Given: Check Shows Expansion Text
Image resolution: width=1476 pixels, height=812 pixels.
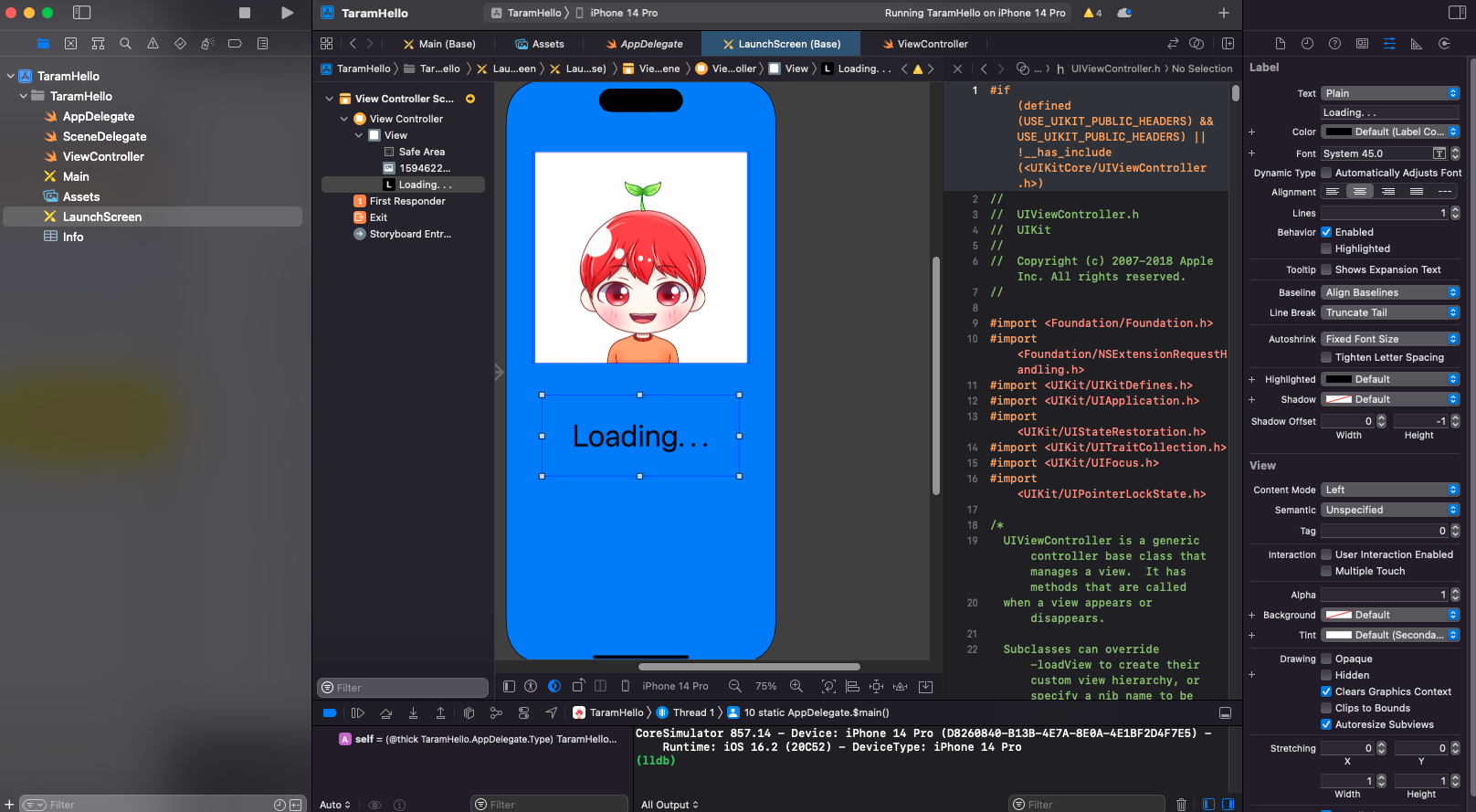Looking at the screenshot, I should (x=1326, y=269).
